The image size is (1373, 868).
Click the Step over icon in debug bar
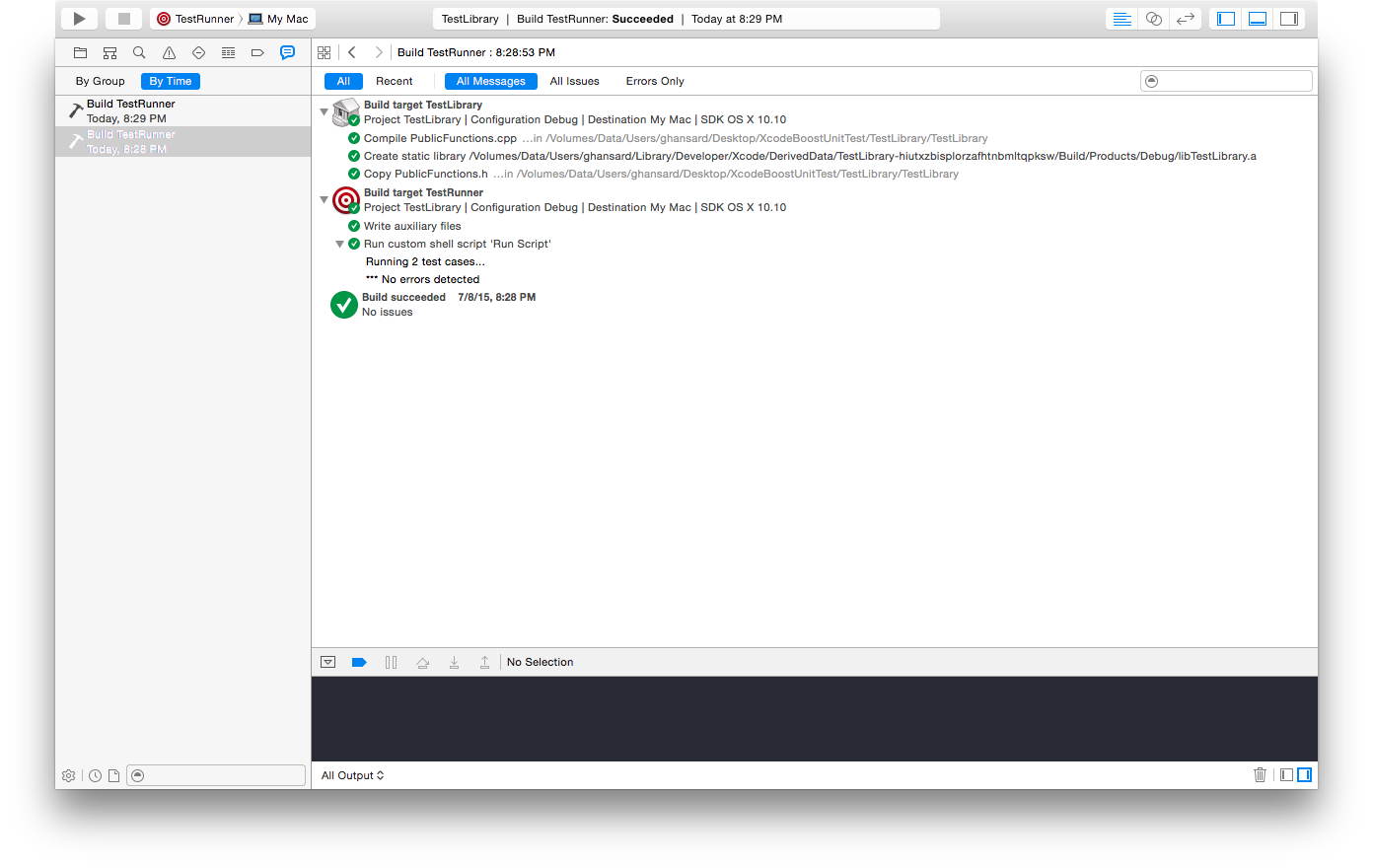click(422, 662)
